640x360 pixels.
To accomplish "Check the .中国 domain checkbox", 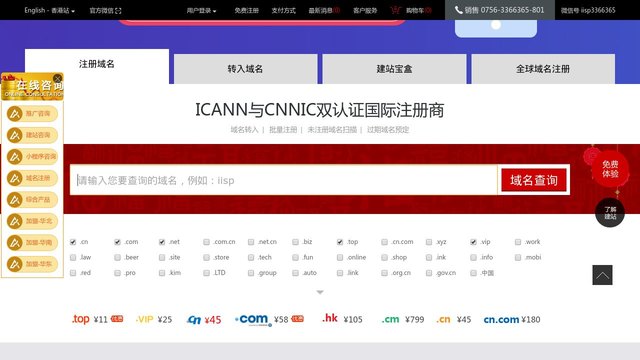I will click(x=473, y=273).
